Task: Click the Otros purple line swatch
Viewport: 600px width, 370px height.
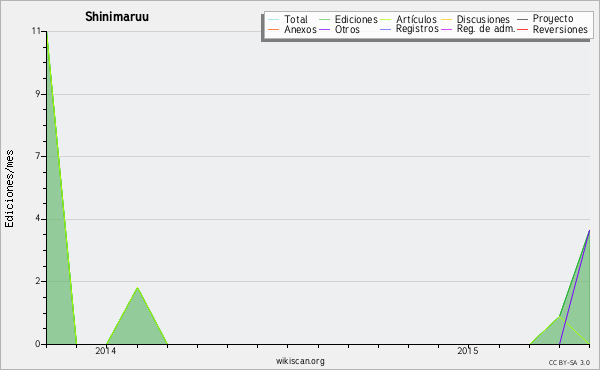Action: point(324,29)
